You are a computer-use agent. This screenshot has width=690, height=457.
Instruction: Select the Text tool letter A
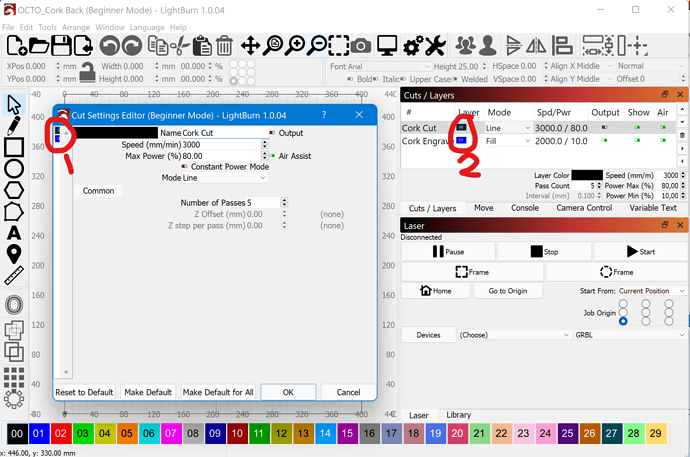point(14,233)
